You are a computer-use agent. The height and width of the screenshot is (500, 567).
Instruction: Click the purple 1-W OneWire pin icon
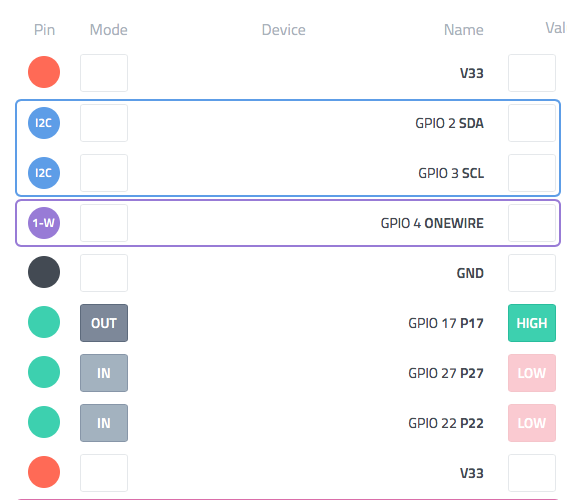pos(44,223)
